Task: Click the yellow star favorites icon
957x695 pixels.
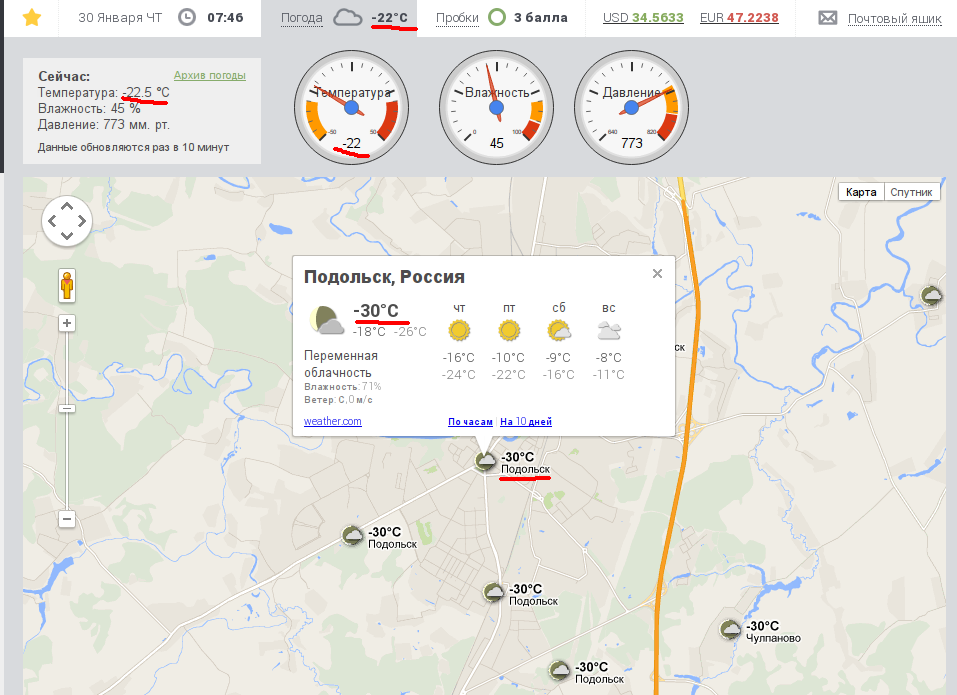Action: [x=32, y=17]
